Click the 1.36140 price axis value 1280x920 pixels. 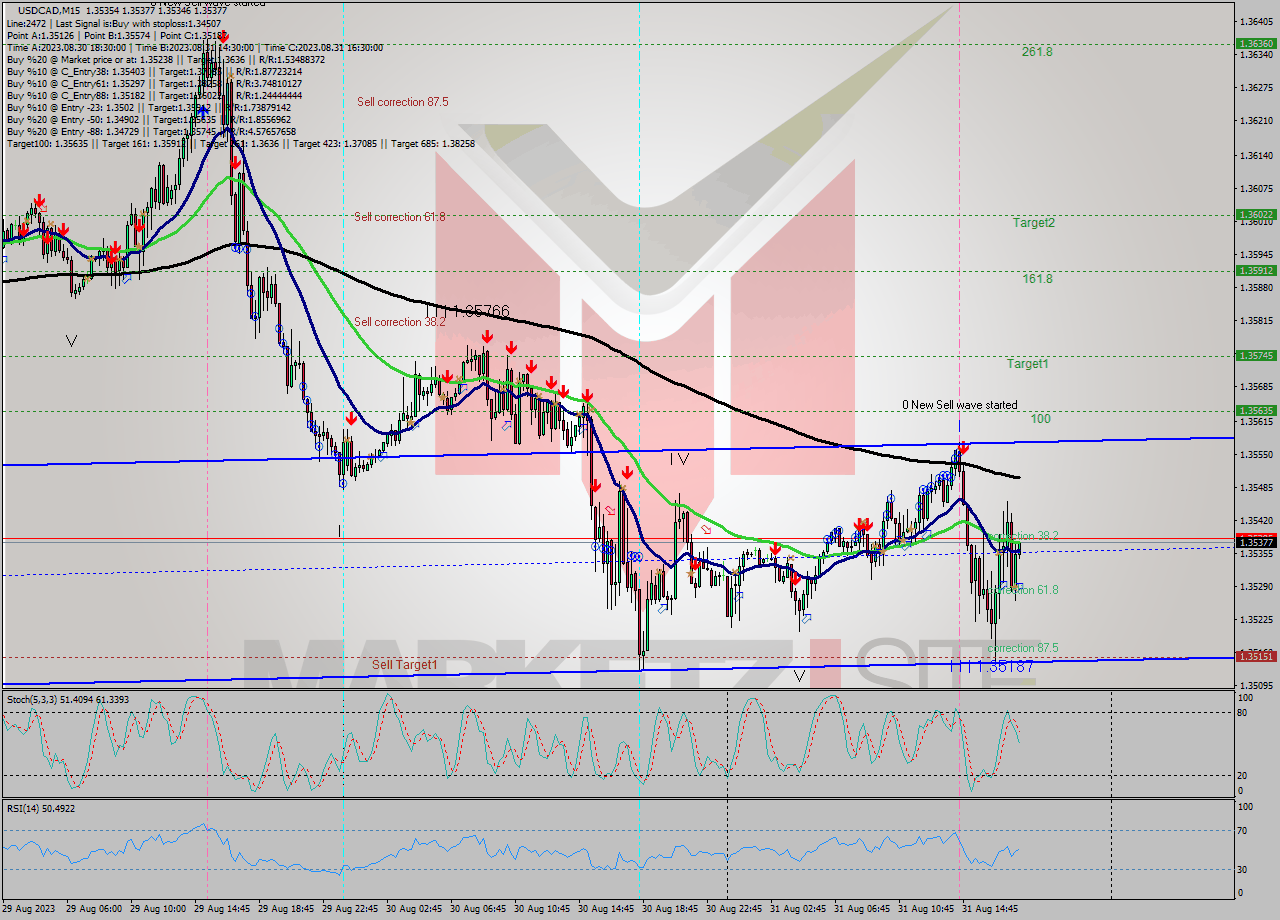click(x=1255, y=155)
